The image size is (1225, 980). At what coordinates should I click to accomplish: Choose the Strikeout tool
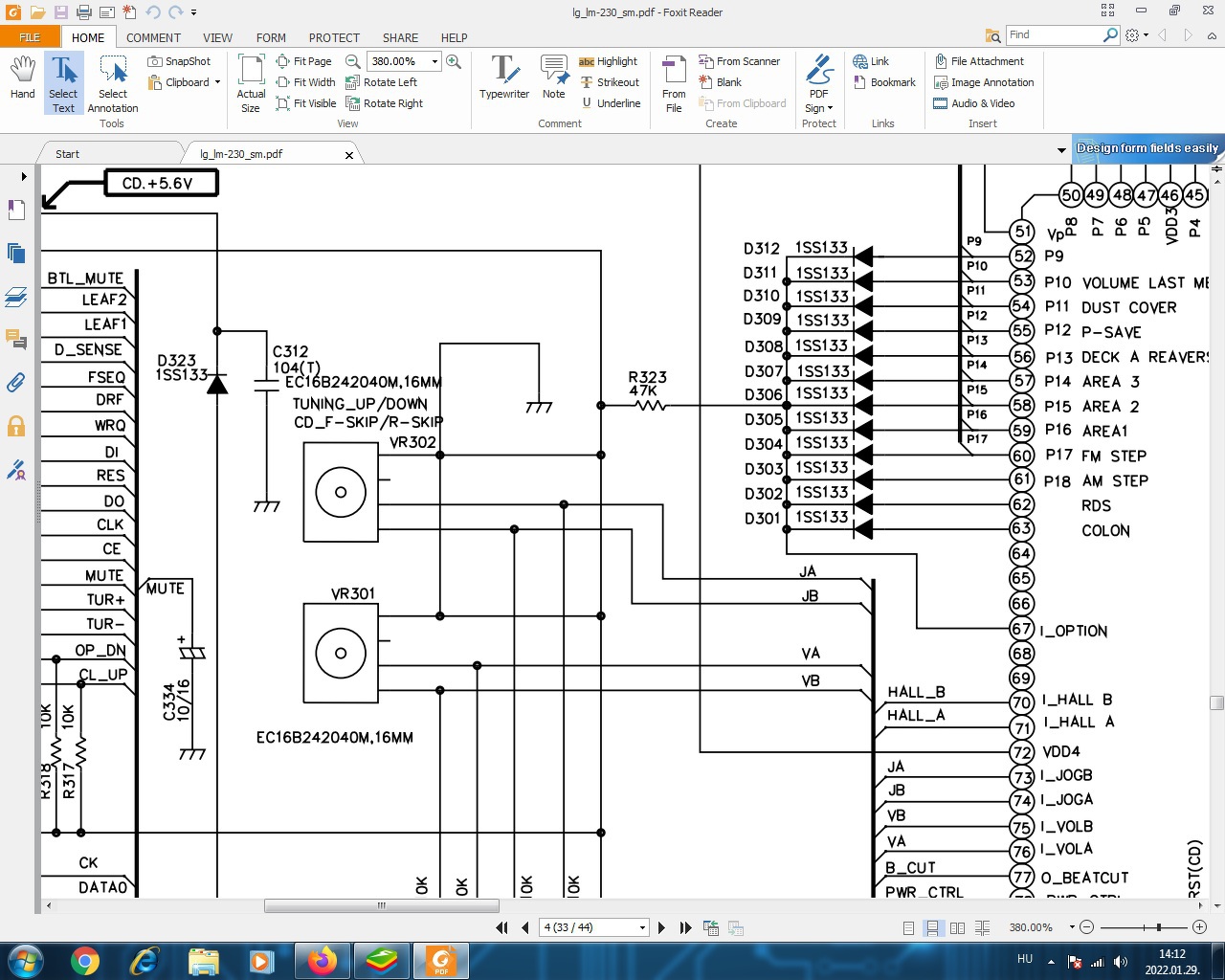pyautogui.click(x=610, y=82)
